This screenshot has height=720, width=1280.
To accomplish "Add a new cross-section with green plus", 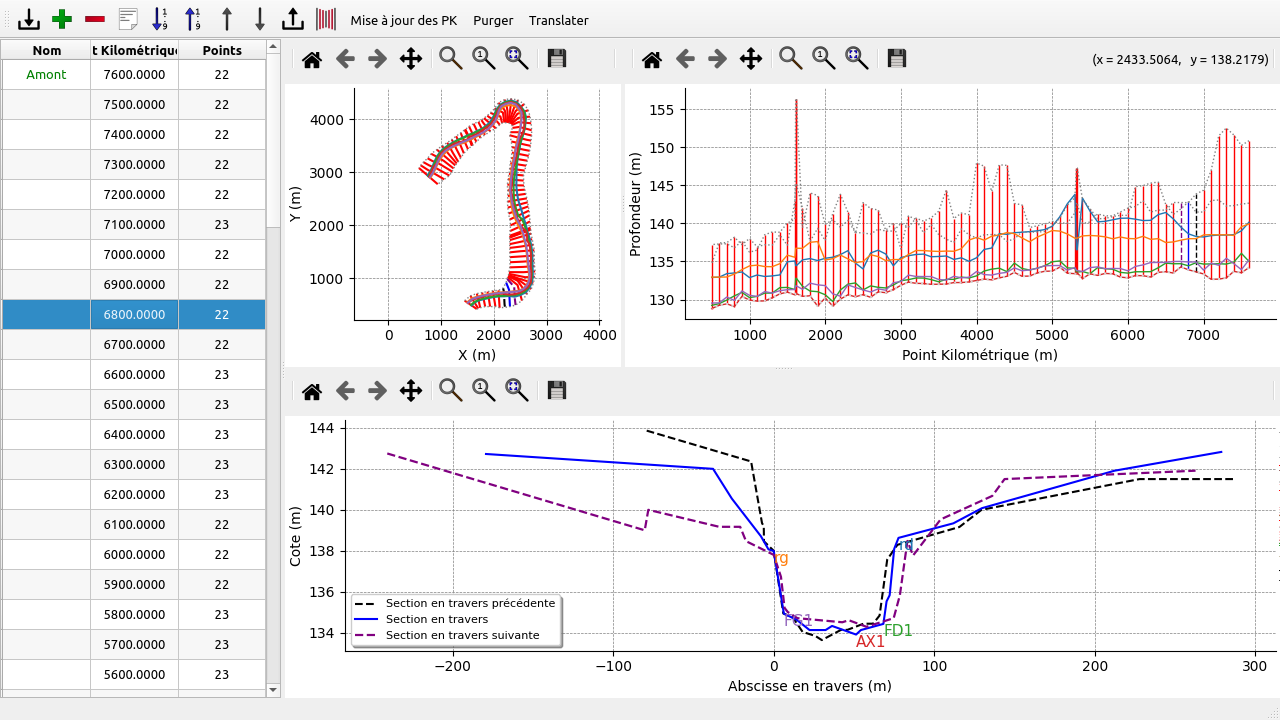I will pos(62,19).
